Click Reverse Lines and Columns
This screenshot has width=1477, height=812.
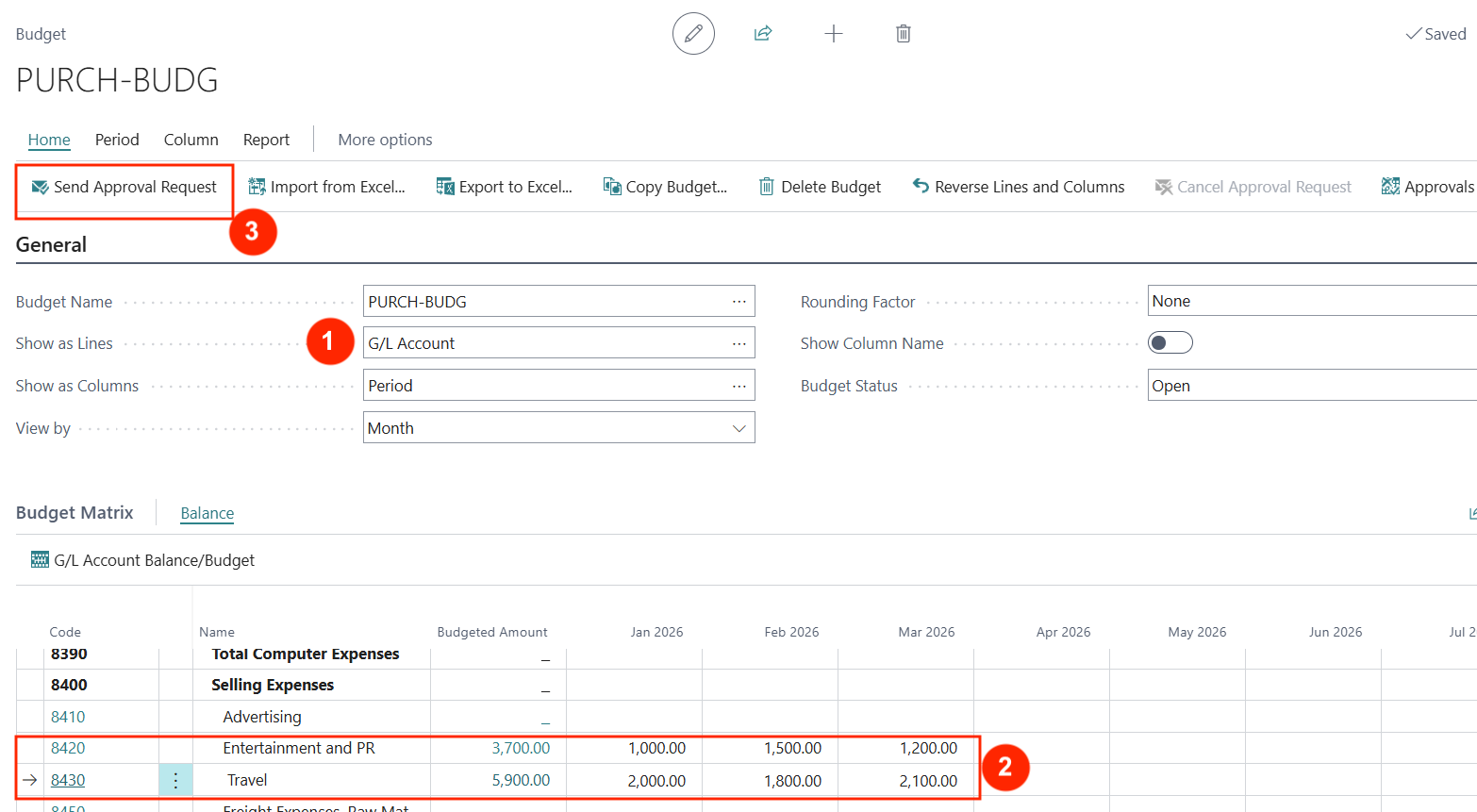pos(1019,187)
